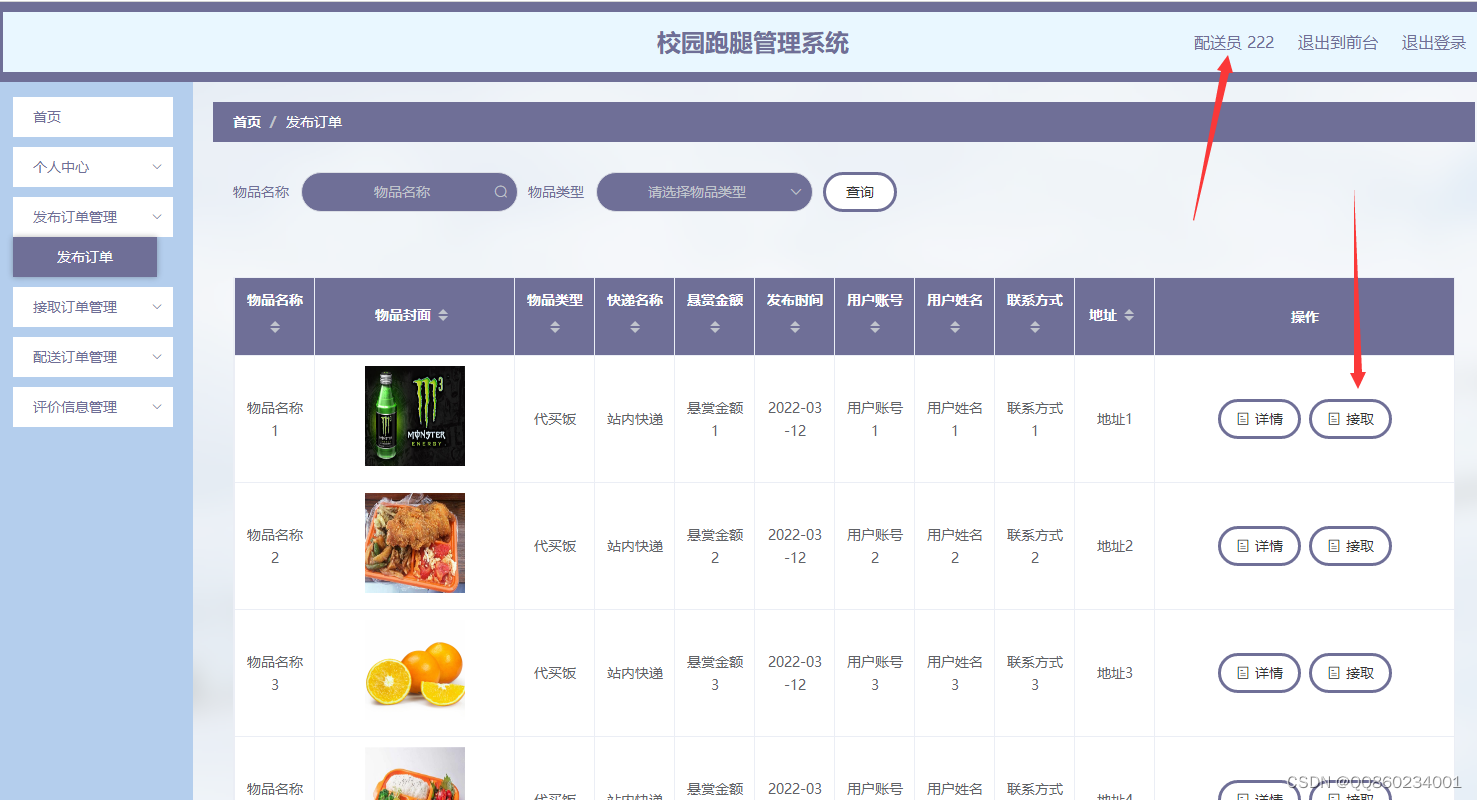The width and height of the screenshot is (1477, 800).
Task: Click 地址1 cell
Action: (1115, 419)
